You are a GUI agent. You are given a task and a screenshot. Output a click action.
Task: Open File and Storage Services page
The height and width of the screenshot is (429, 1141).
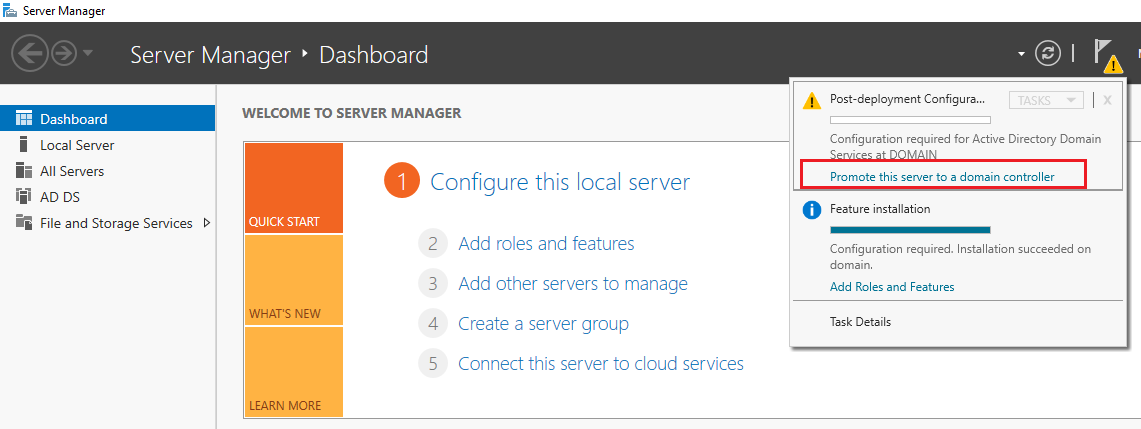point(116,223)
